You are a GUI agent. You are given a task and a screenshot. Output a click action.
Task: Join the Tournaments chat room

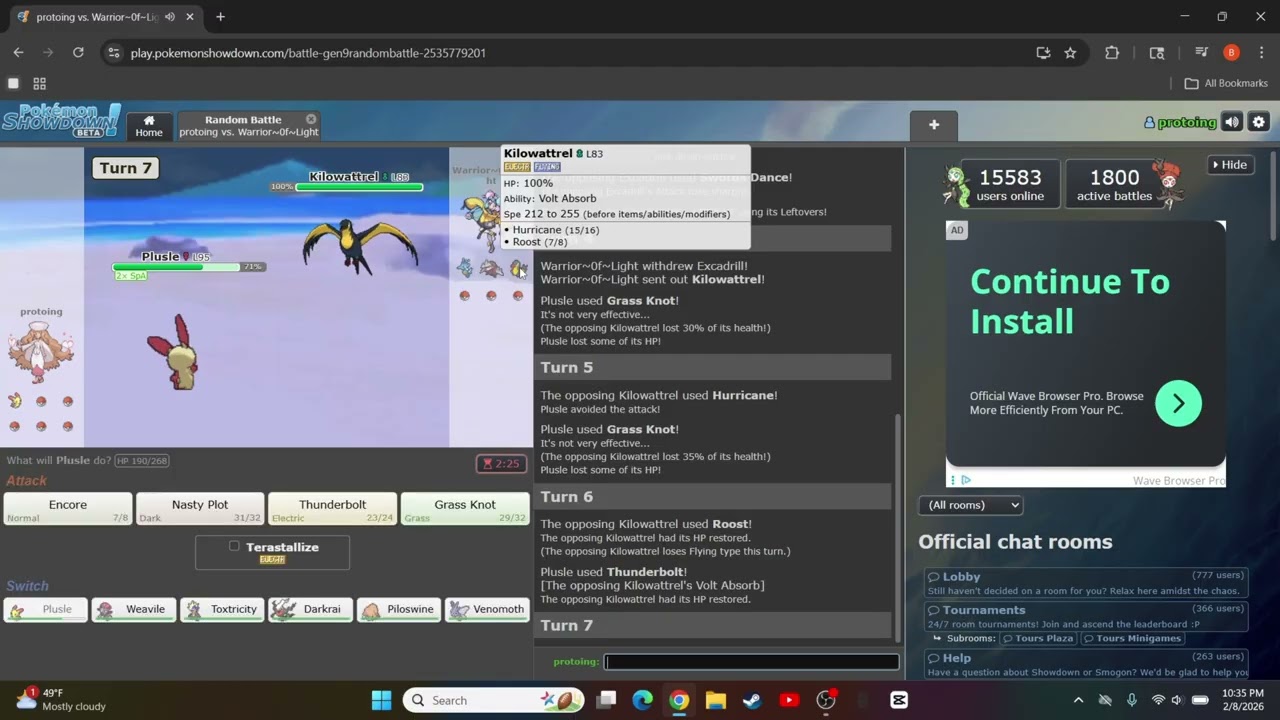pos(1086,616)
